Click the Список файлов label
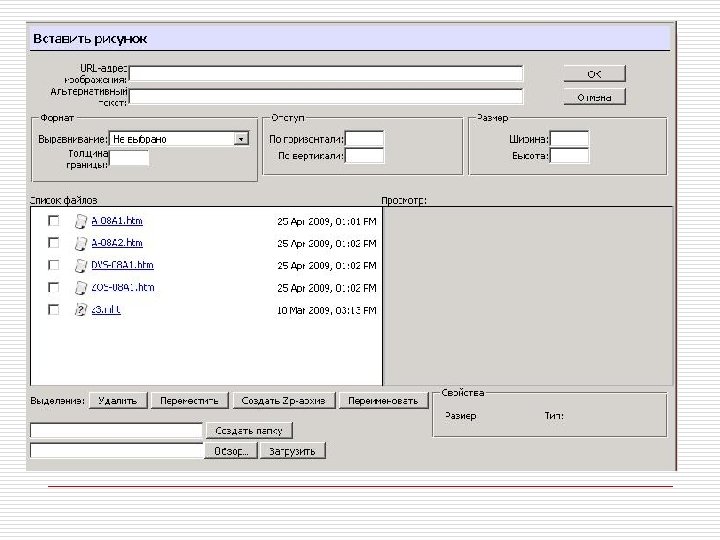 click(x=63, y=201)
